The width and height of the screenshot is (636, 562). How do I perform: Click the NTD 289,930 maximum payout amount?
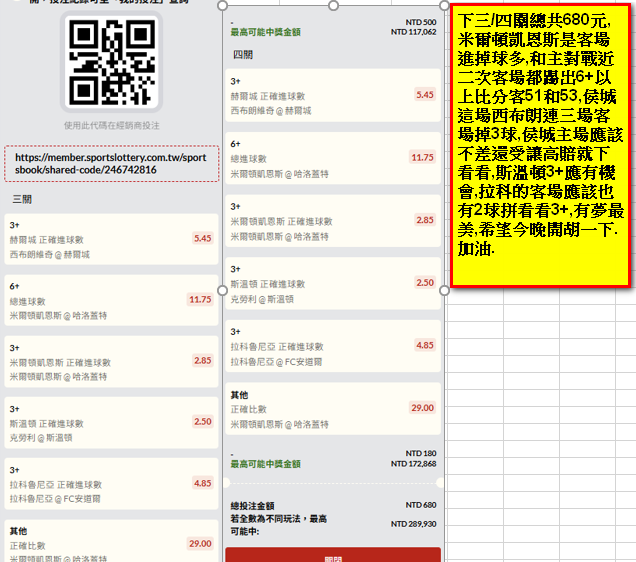tap(413, 524)
